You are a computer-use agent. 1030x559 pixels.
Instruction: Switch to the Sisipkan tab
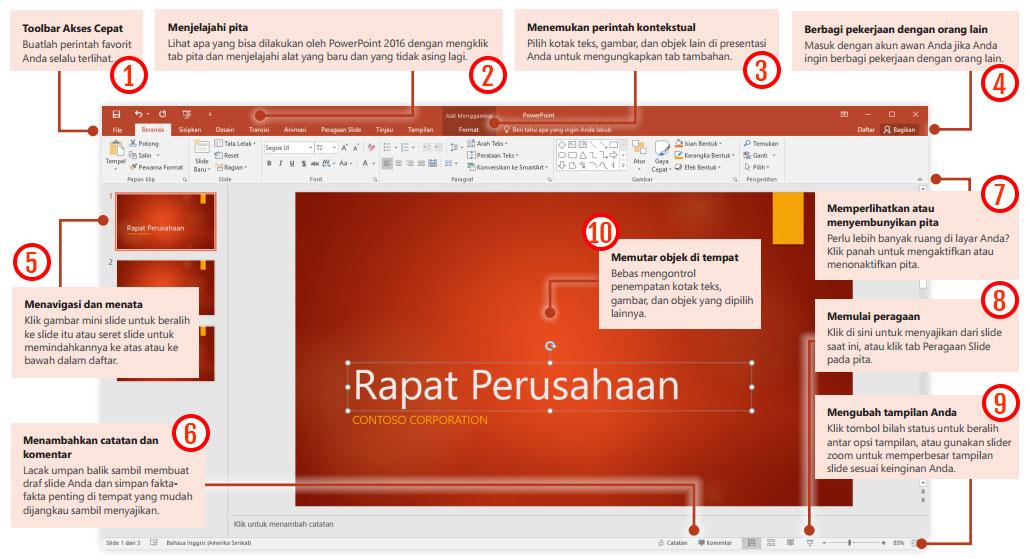190,129
